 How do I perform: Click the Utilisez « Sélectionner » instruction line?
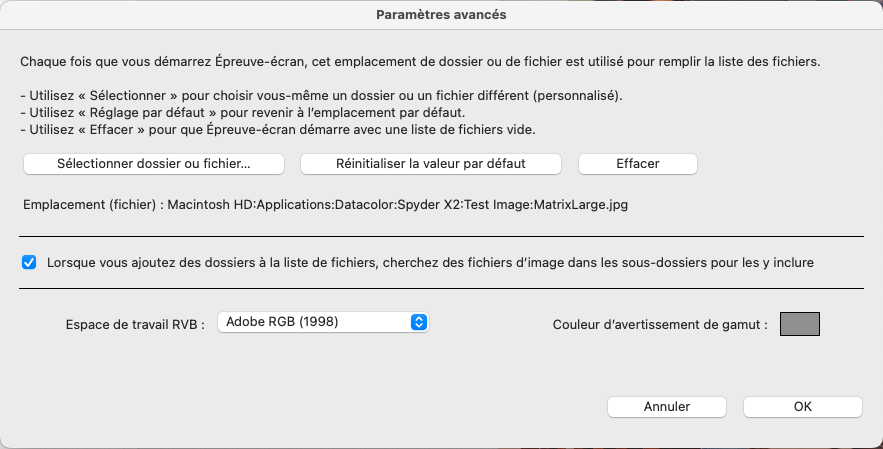[322, 96]
